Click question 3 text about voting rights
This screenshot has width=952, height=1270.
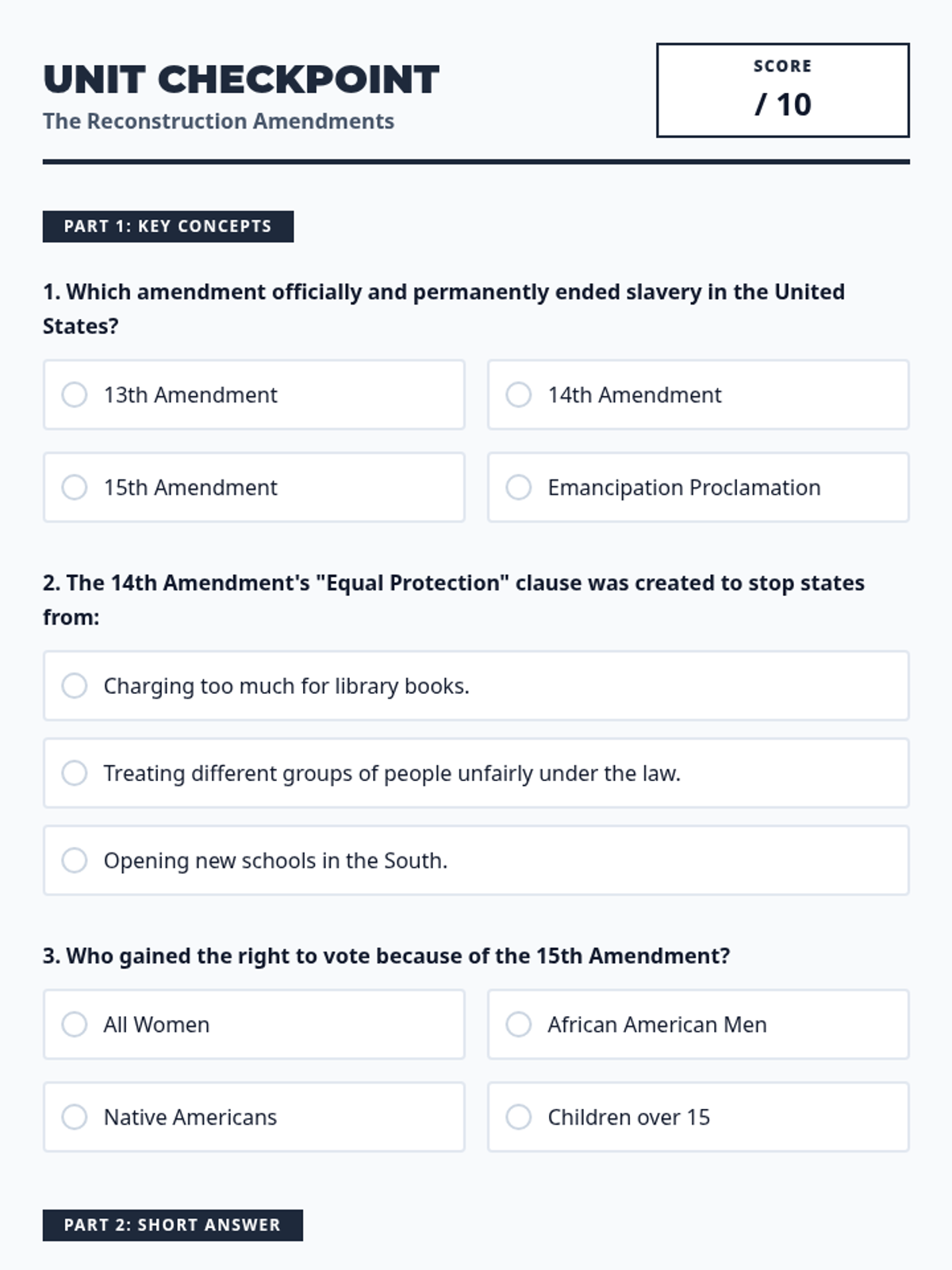386,956
